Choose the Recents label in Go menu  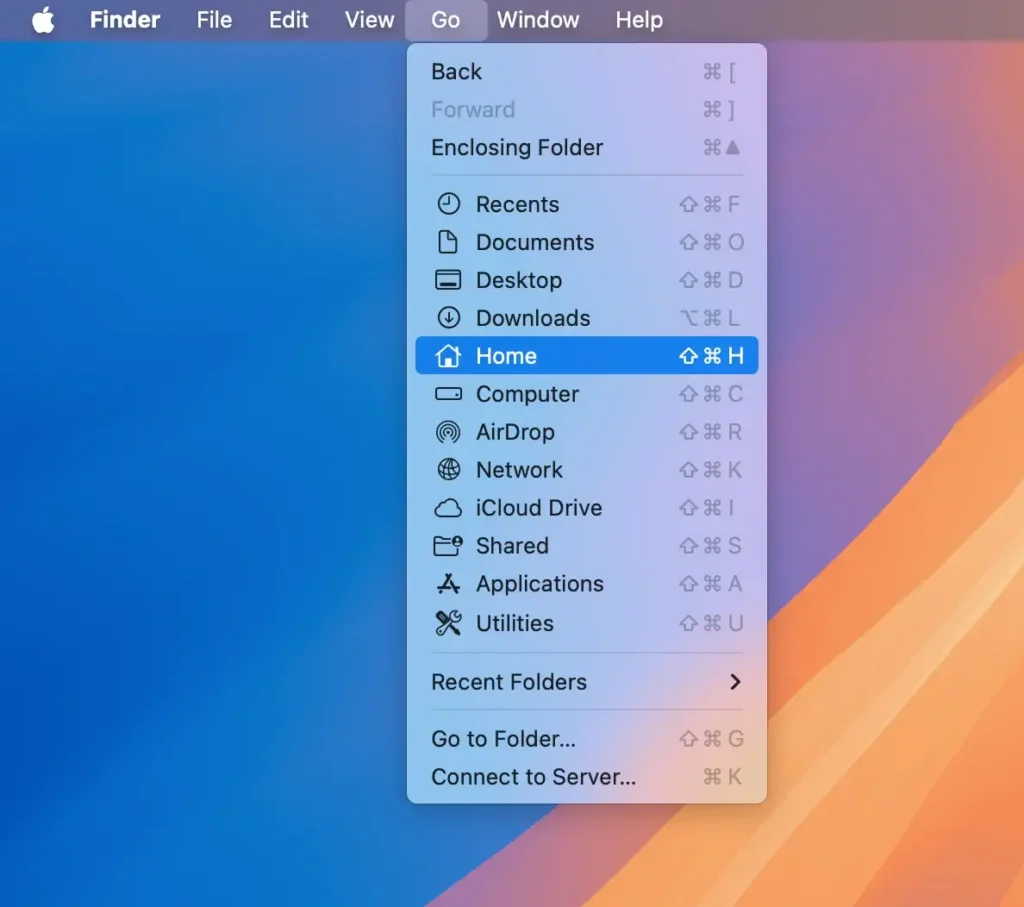[517, 204]
